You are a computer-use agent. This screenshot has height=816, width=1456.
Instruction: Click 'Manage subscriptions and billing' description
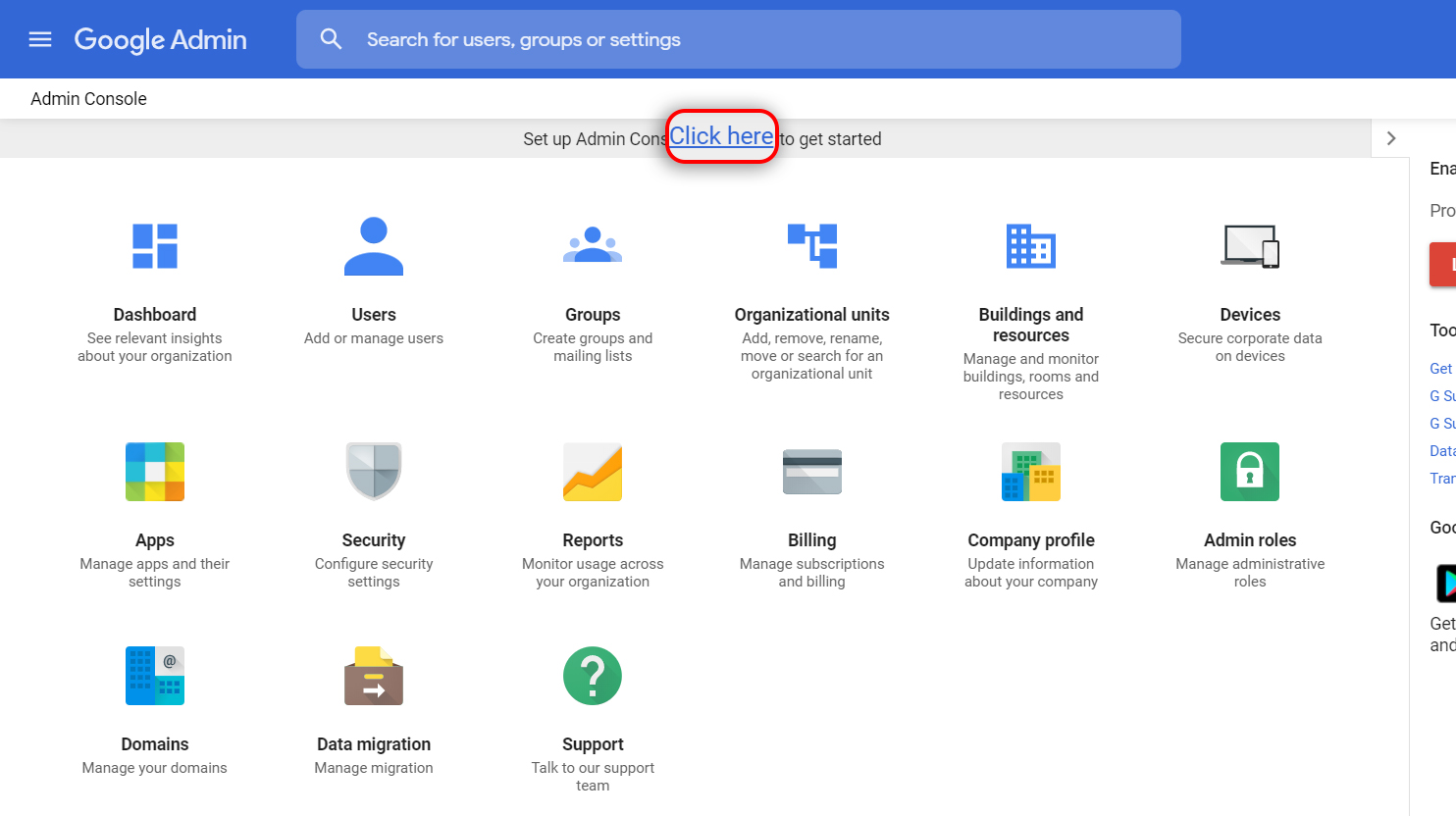pyautogui.click(x=812, y=573)
